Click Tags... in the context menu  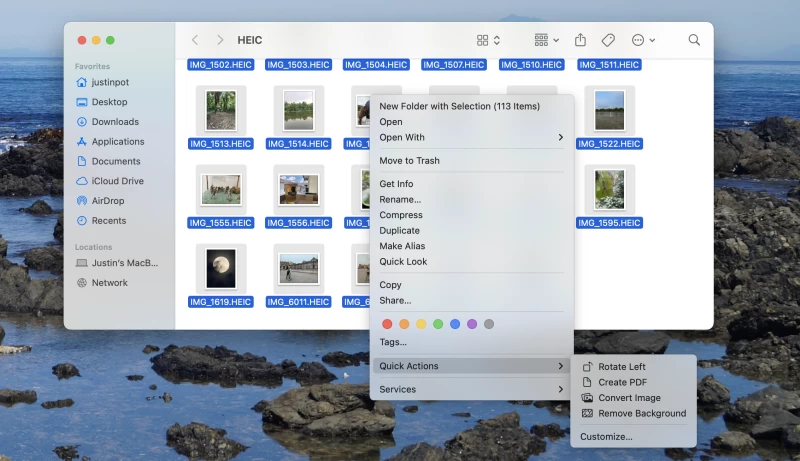(393, 342)
